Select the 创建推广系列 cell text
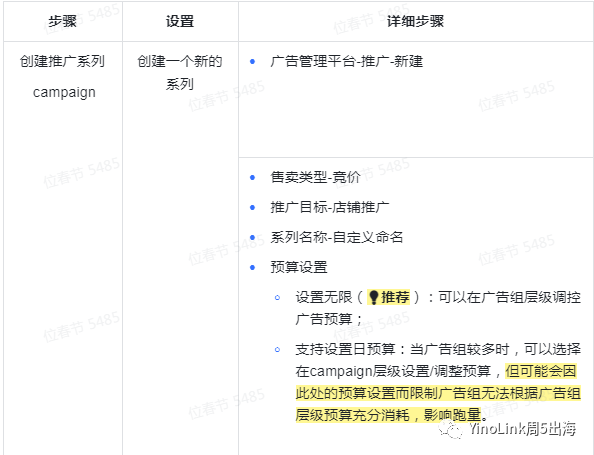 [x=63, y=61]
